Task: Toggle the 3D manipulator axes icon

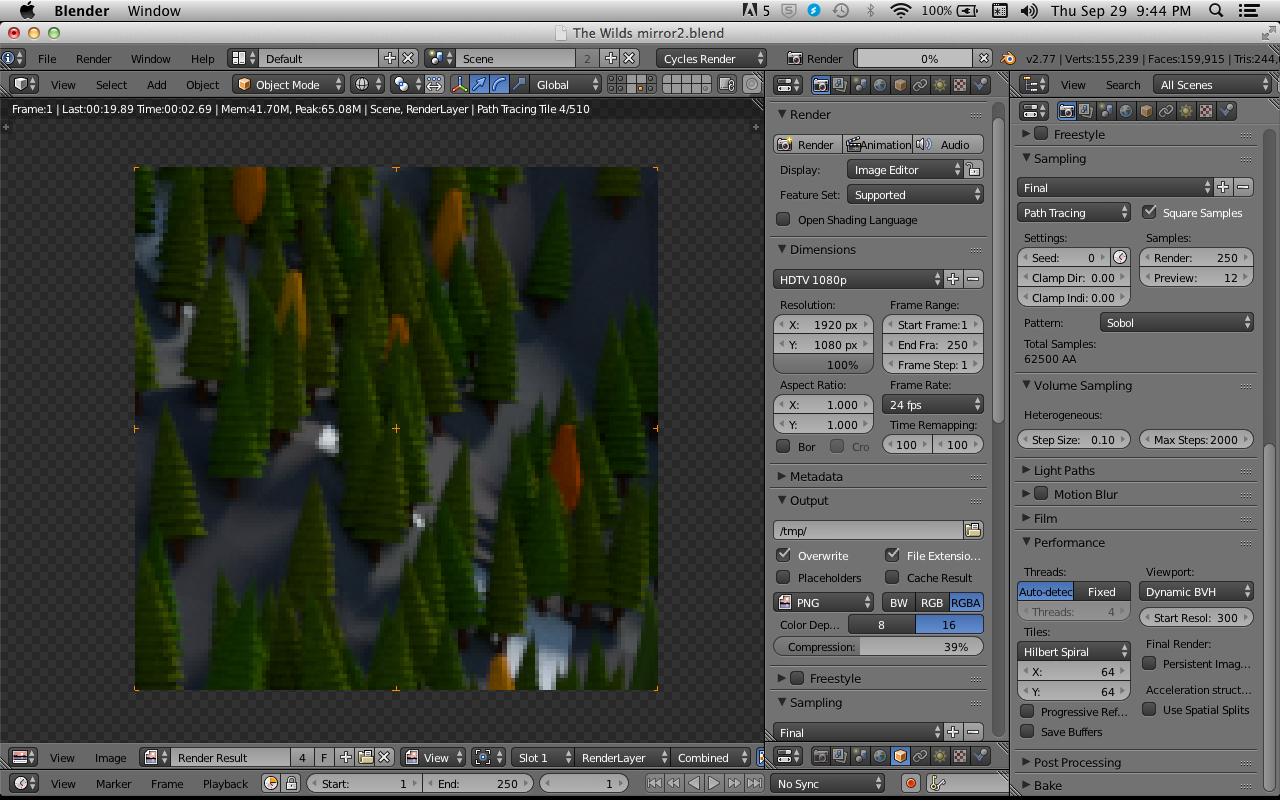Action: (x=460, y=85)
